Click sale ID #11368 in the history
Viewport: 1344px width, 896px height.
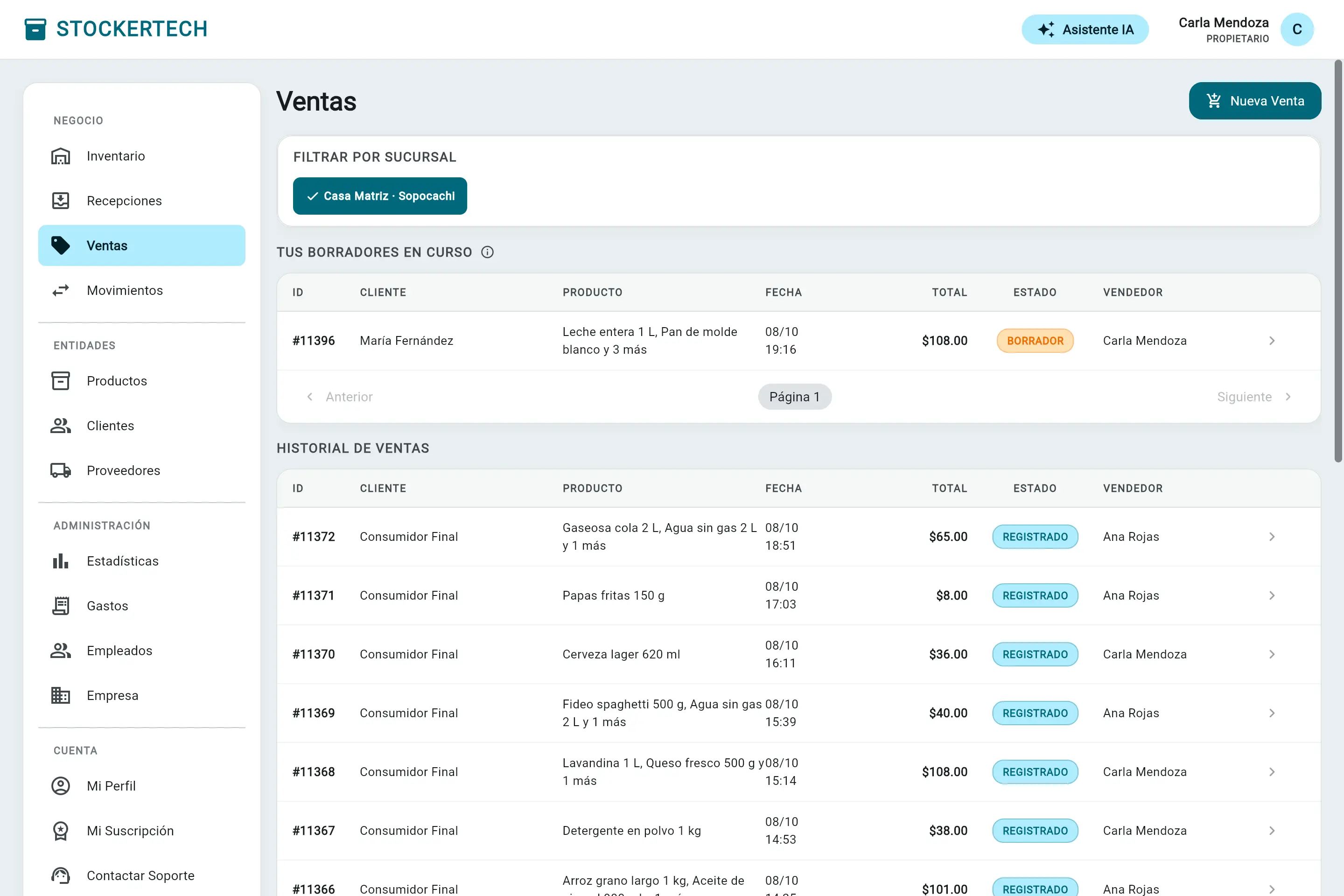(x=314, y=772)
